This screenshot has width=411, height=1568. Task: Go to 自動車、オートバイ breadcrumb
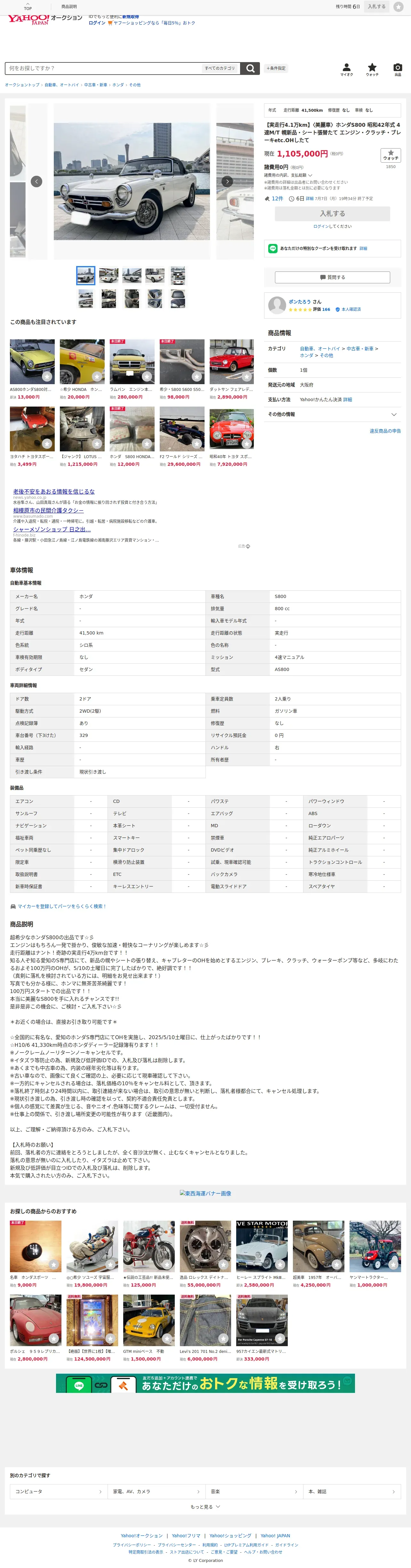click(x=61, y=85)
